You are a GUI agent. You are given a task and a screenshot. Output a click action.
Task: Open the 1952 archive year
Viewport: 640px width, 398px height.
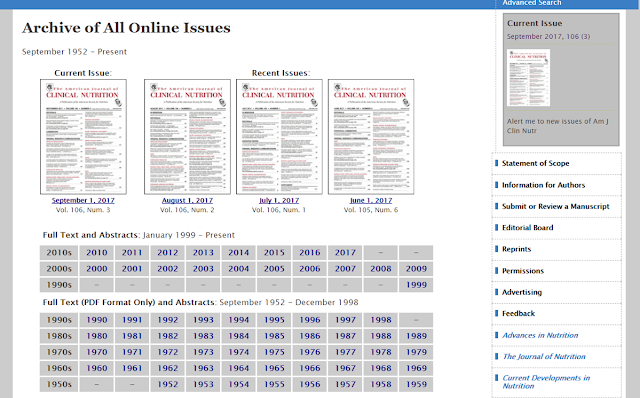(x=168, y=384)
